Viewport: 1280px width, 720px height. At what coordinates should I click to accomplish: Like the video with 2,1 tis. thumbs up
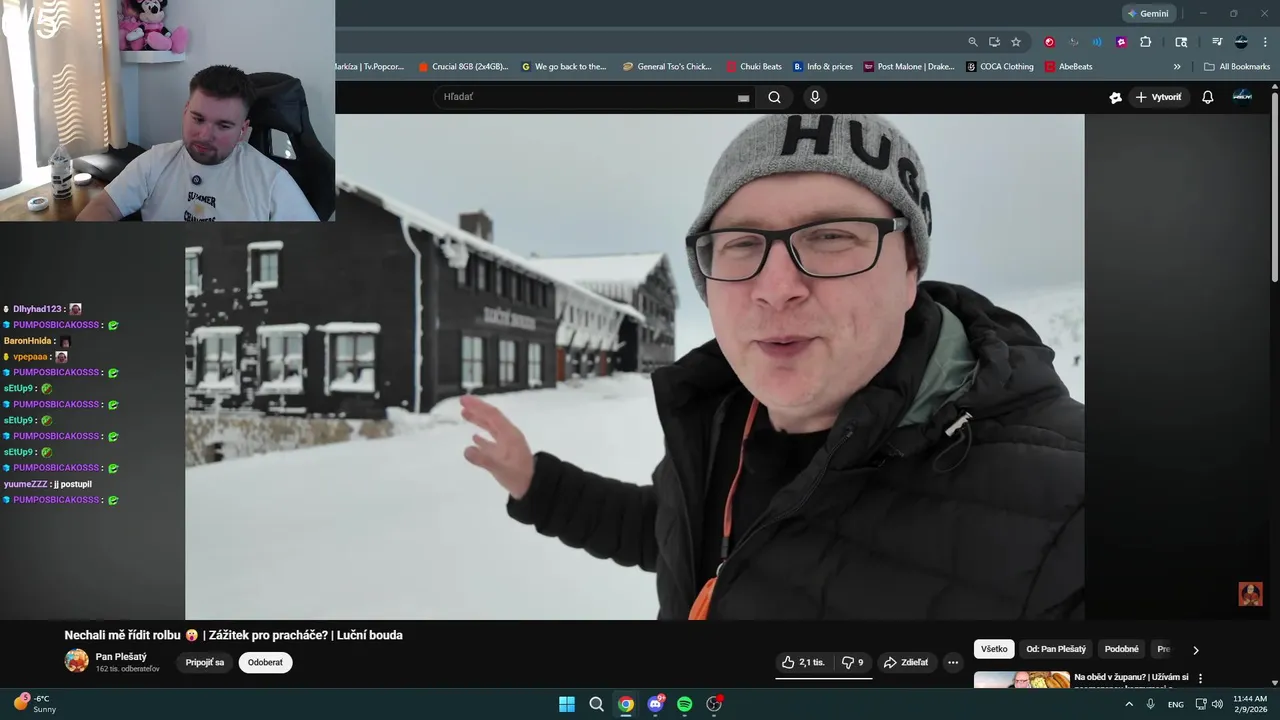804,662
